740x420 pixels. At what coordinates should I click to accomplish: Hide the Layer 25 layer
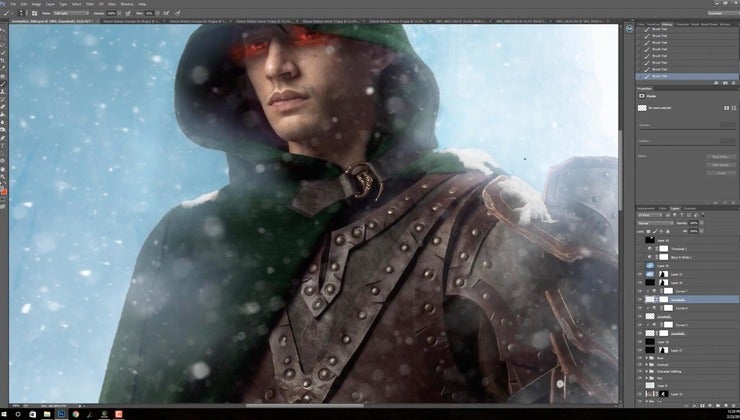pyautogui.click(x=640, y=274)
